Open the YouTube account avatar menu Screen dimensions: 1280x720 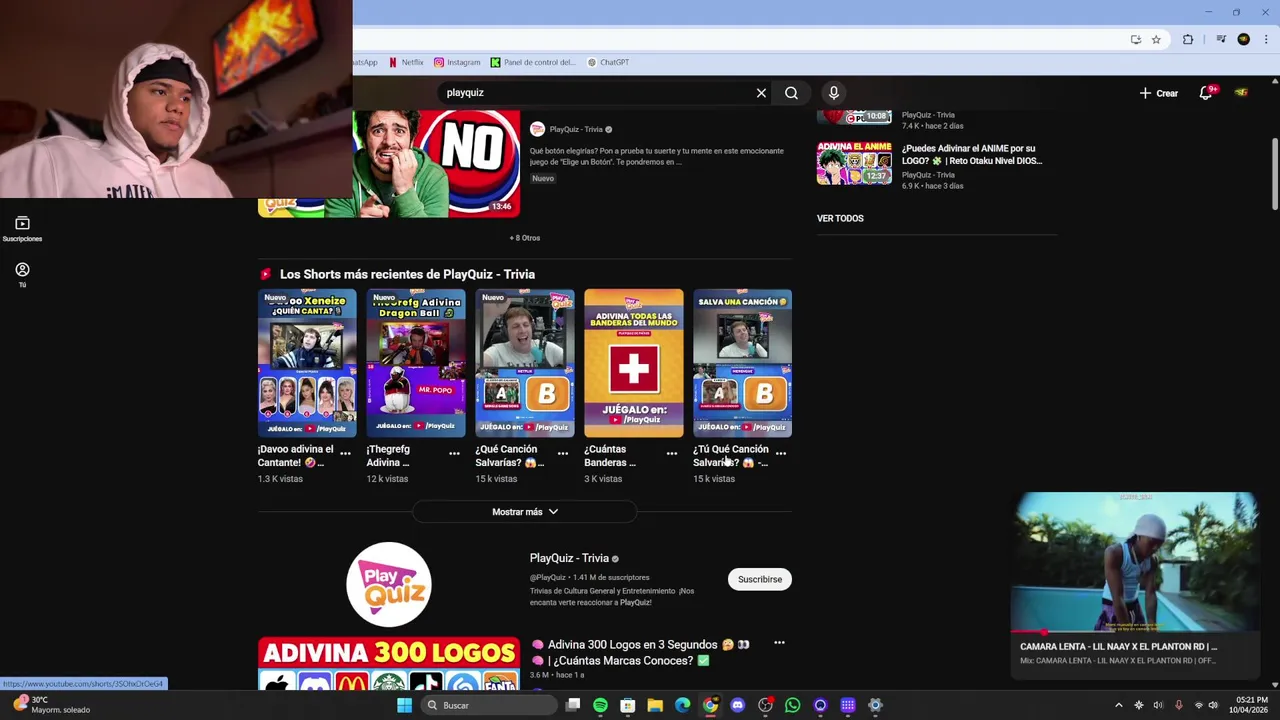[x=1241, y=93]
